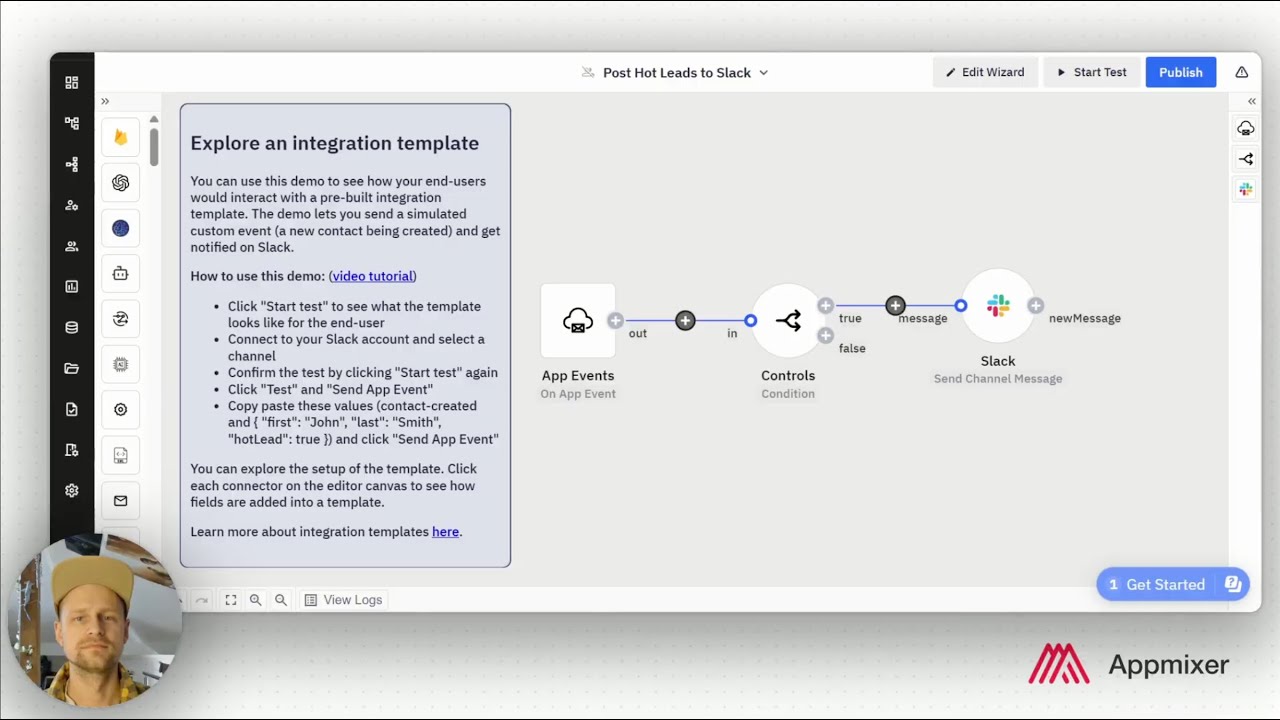Click plus on link between Controls and Slack

point(895,306)
